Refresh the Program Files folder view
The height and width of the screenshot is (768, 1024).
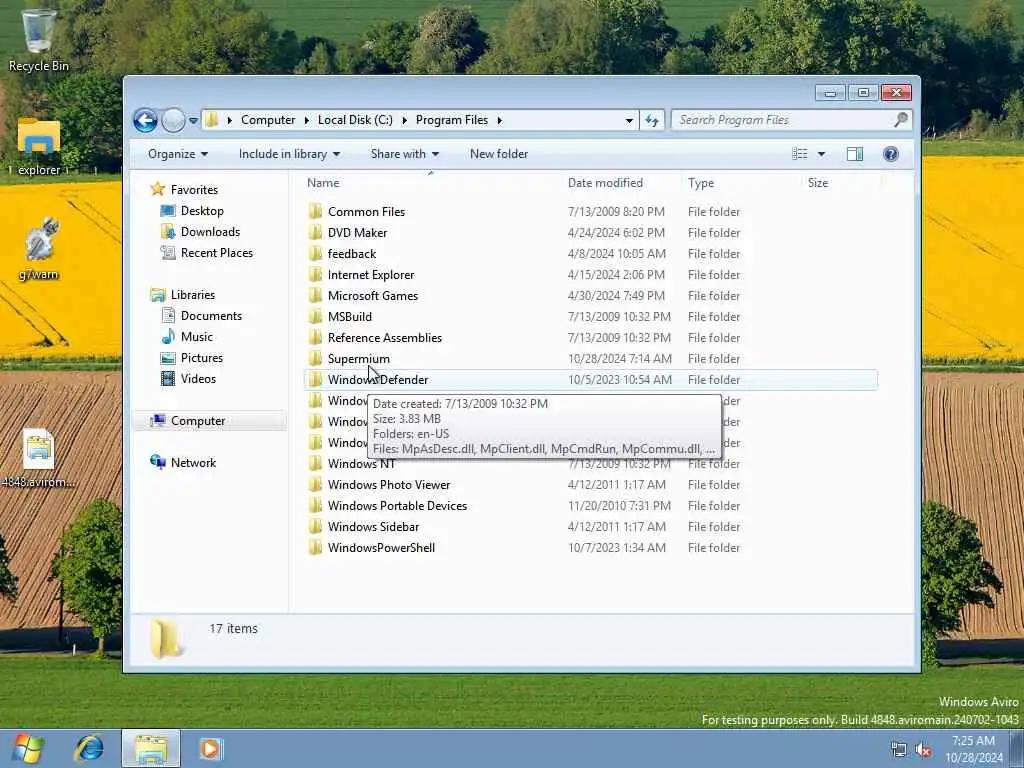(652, 120)
